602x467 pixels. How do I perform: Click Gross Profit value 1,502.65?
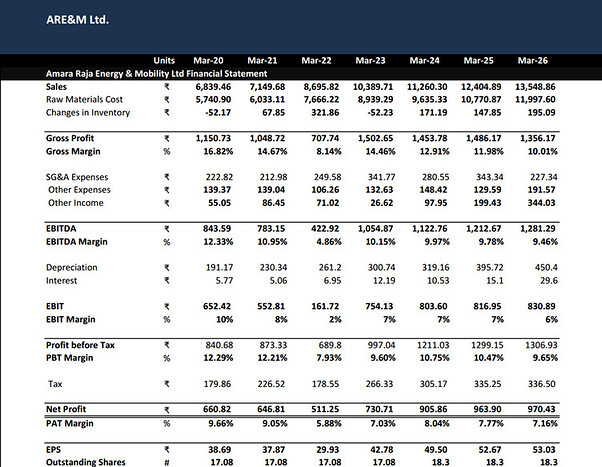(x=375, y=138)
